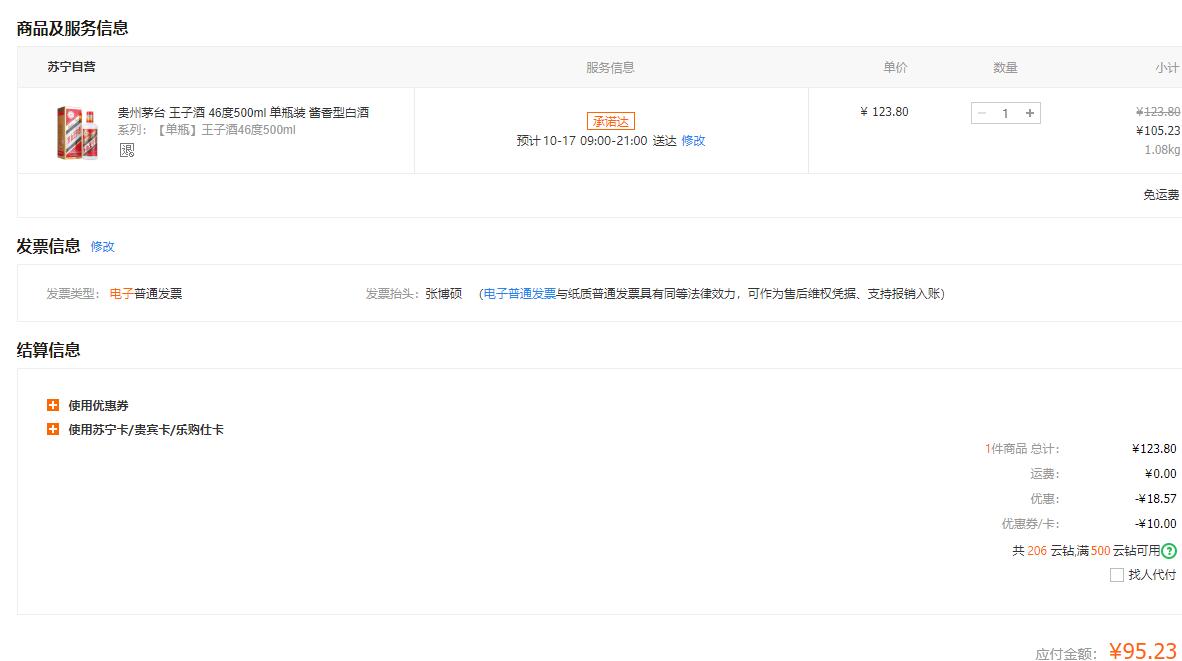
Task: Click the 系列 【单瓶】王子酒46度500ml text
Action: 207,130
